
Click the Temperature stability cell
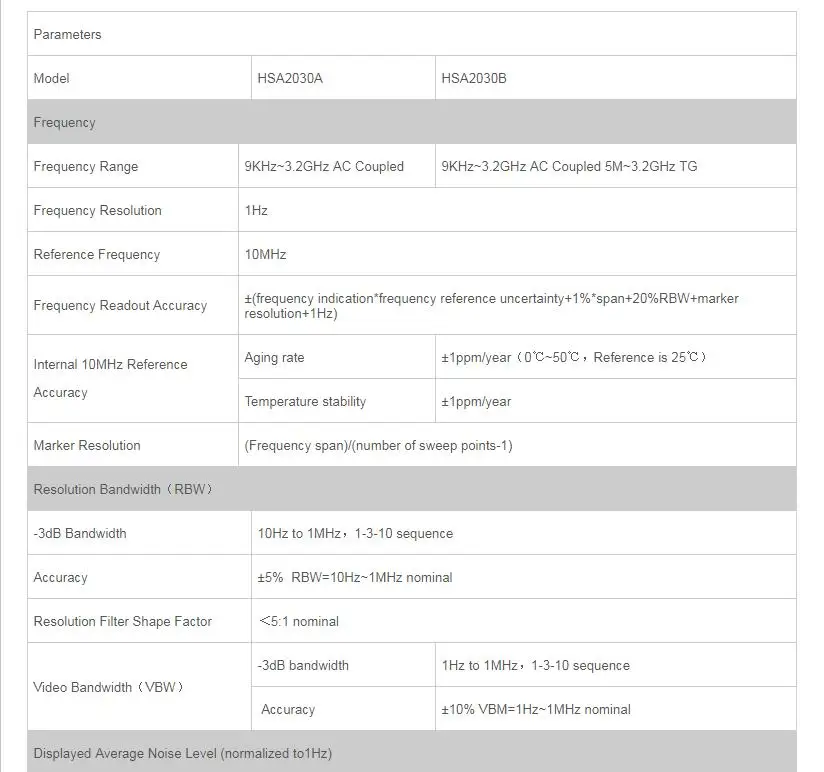point(337,402)
